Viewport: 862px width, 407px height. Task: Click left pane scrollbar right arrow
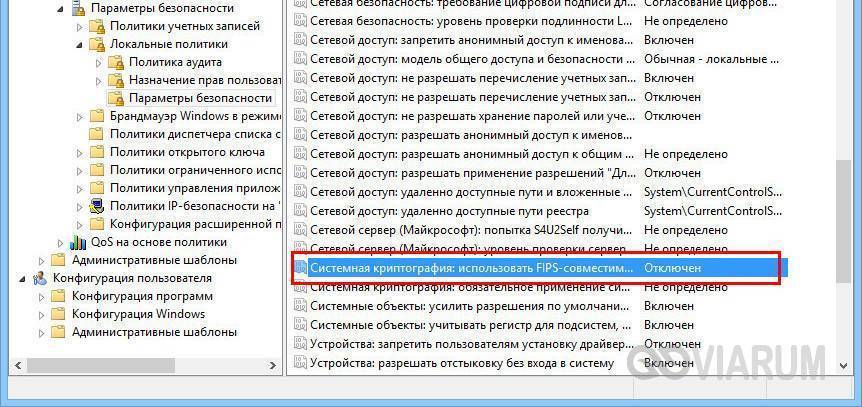pyautogui.click(x=273, y=365)
